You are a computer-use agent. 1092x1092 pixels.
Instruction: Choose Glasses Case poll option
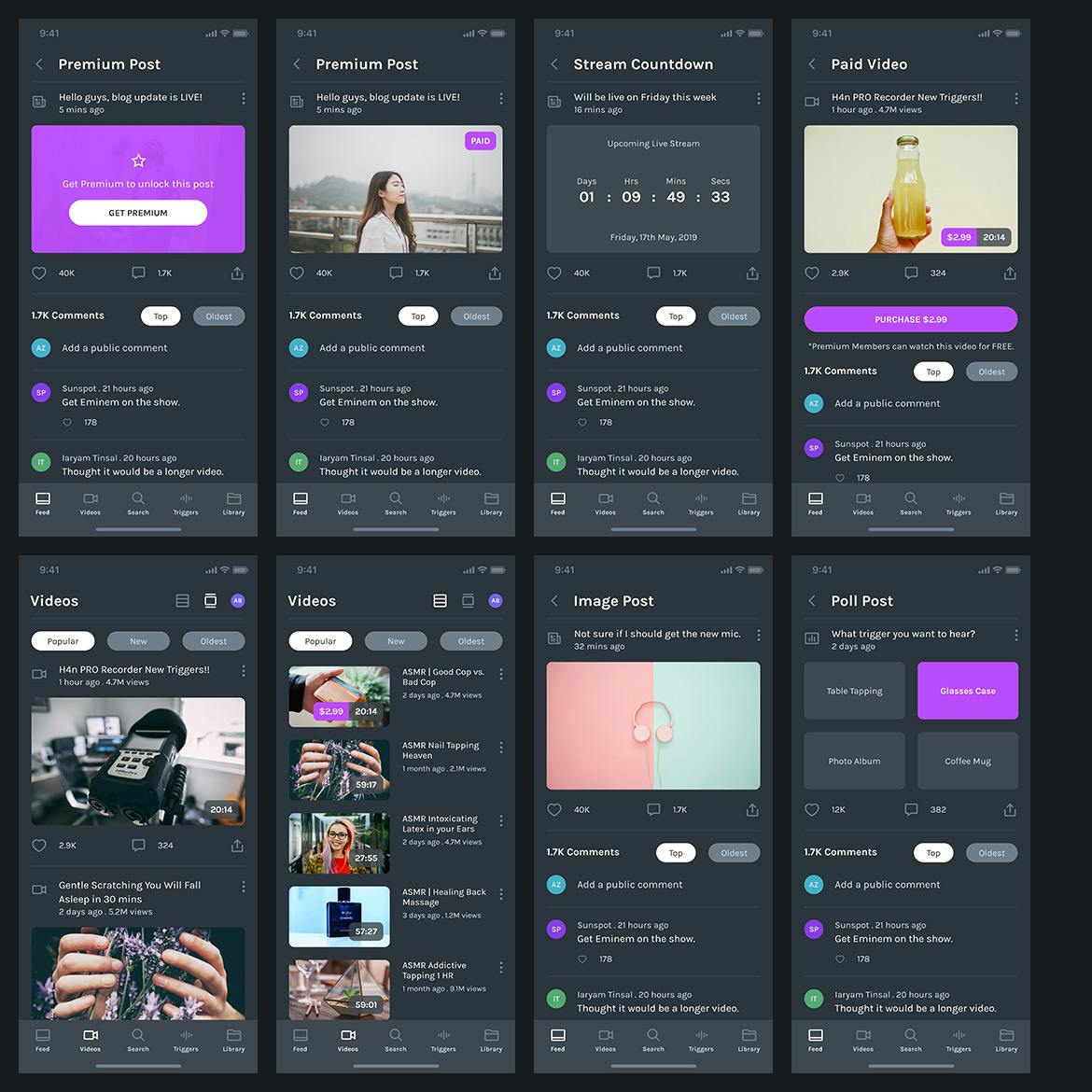click(968, 691)
